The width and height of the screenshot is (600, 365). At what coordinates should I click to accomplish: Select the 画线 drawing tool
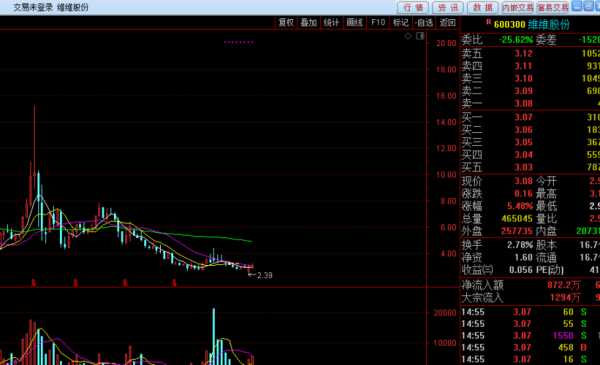coord(354,23)
